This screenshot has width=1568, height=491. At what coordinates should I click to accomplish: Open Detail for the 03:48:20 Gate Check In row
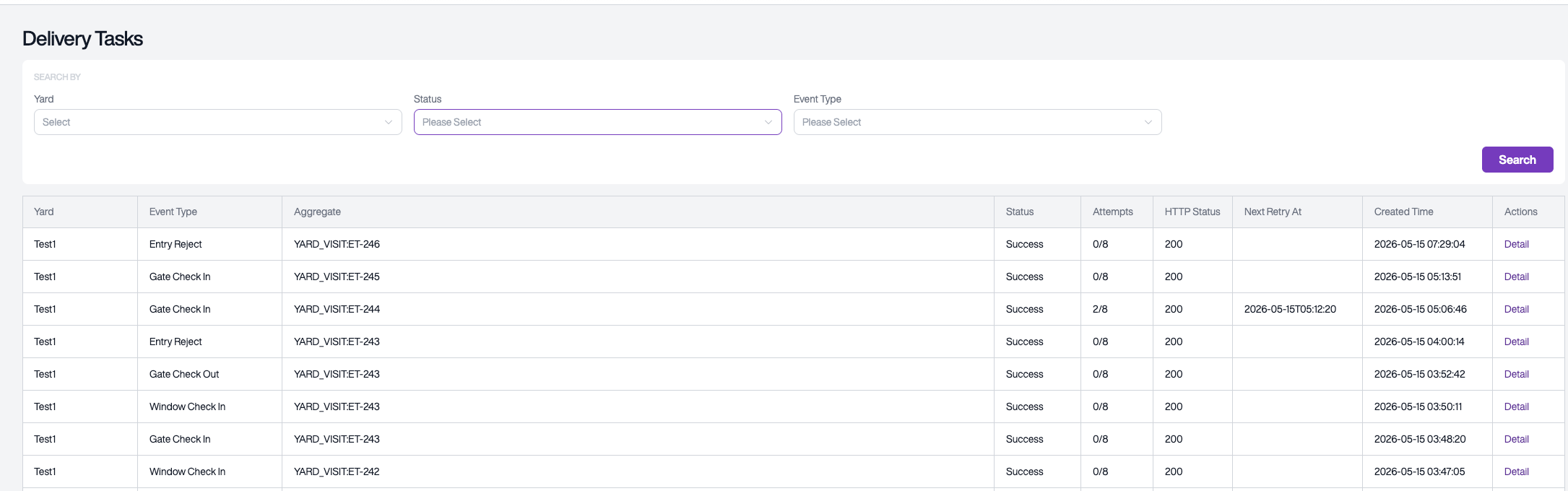[1516, 439]
